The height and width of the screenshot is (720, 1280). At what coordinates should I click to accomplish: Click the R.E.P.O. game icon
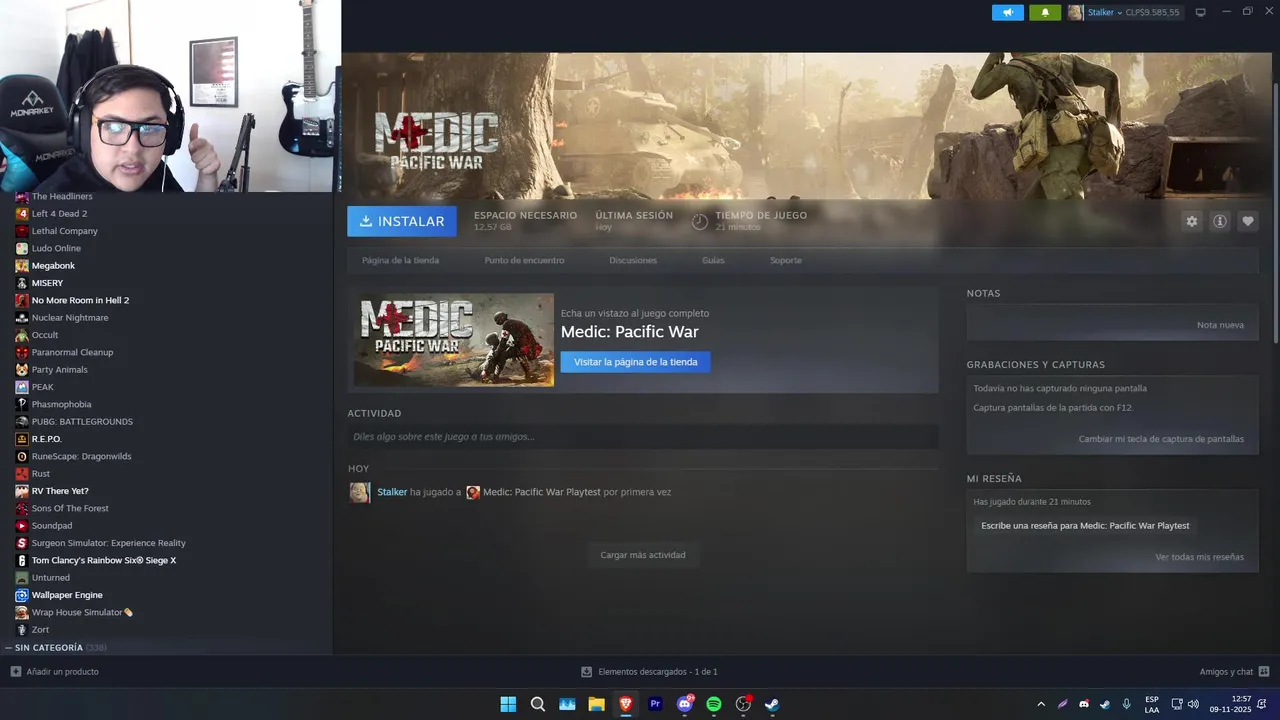click(22, 439)
